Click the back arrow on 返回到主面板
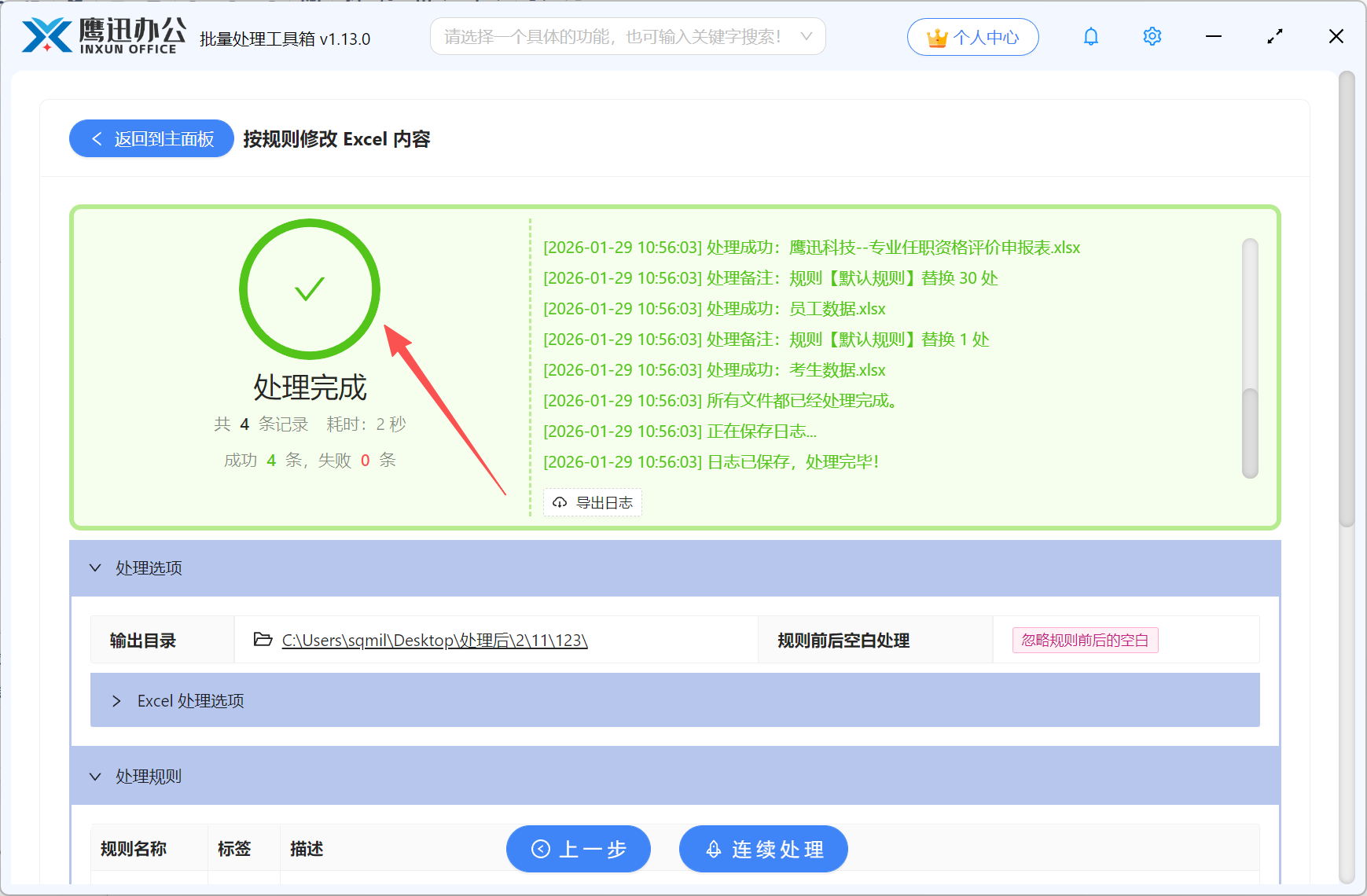Screen dimensions: 1367x896 (x=96, y=138)
